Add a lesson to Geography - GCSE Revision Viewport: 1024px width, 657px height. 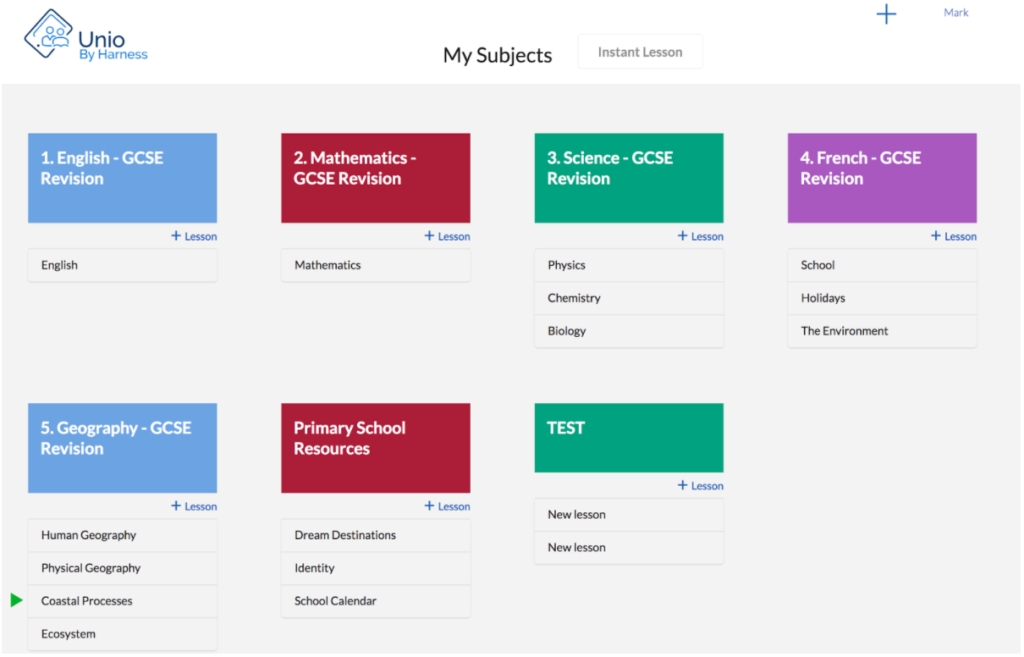click(194, 507)
